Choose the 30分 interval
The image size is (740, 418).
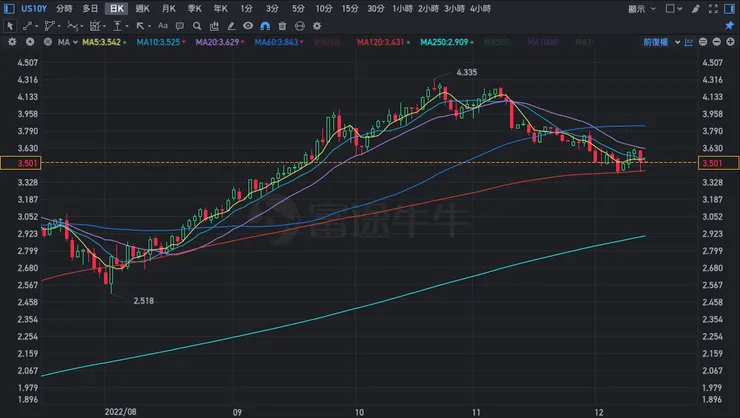tap(376, 8)
